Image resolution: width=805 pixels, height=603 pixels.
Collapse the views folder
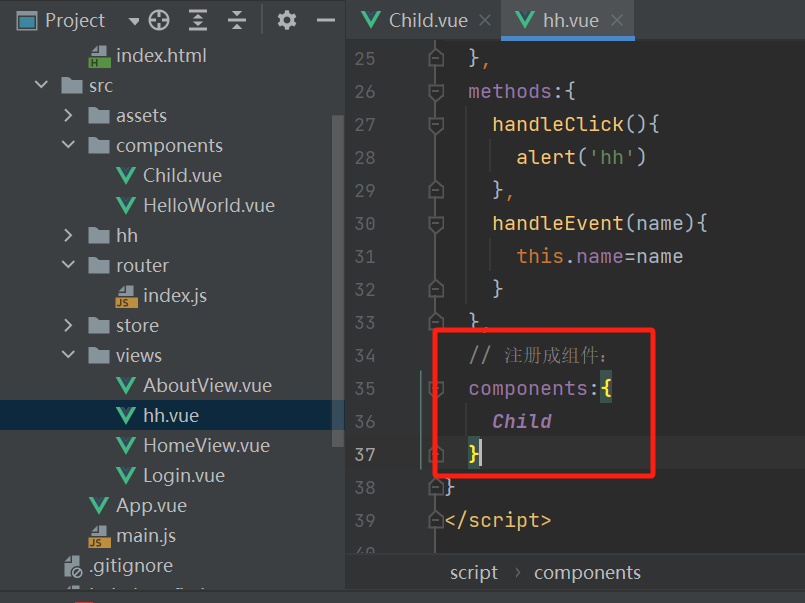pos(68,355)
